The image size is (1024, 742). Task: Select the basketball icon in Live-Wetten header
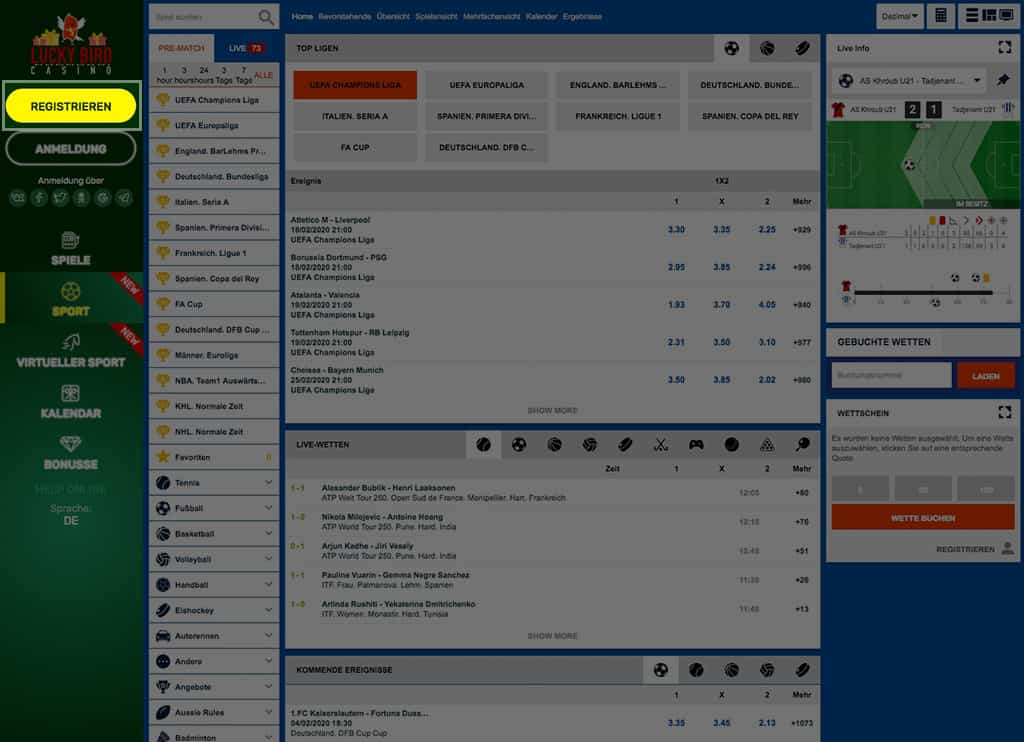pyautogui.click(x=554, y=445)
